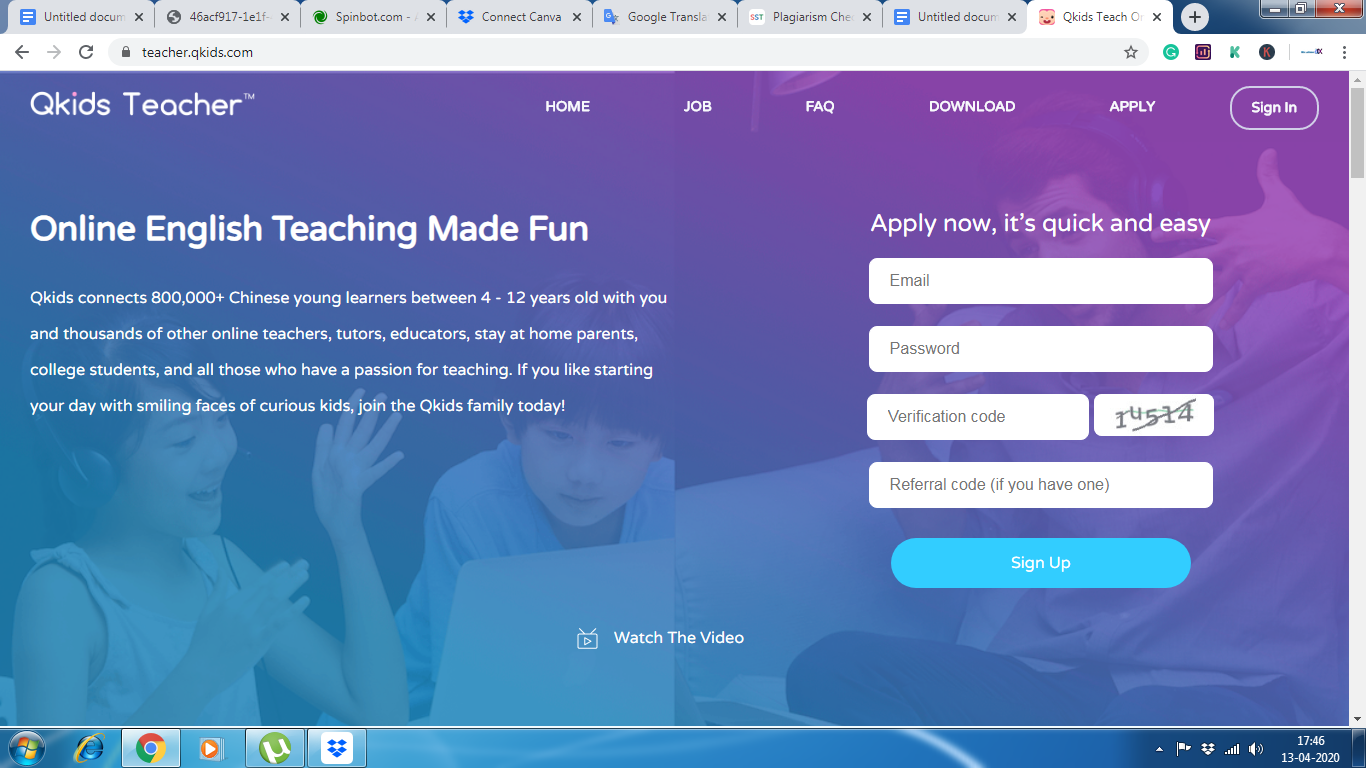Screen dimensions: 1366x768
Task: Click the browser back arrow
Action: (22, 52)
